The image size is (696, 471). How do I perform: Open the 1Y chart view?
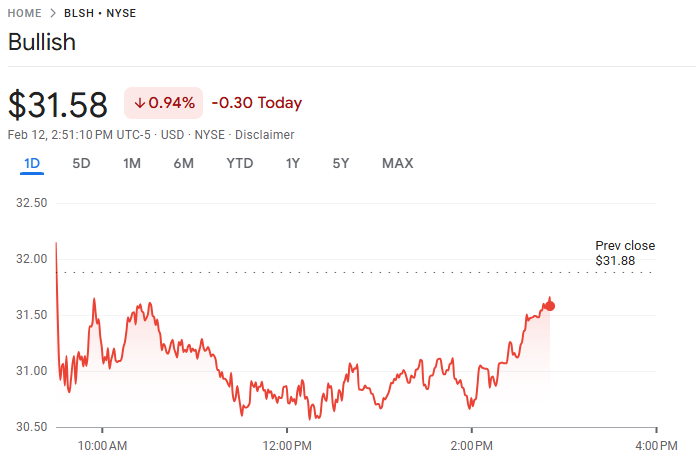pos(293,163)
